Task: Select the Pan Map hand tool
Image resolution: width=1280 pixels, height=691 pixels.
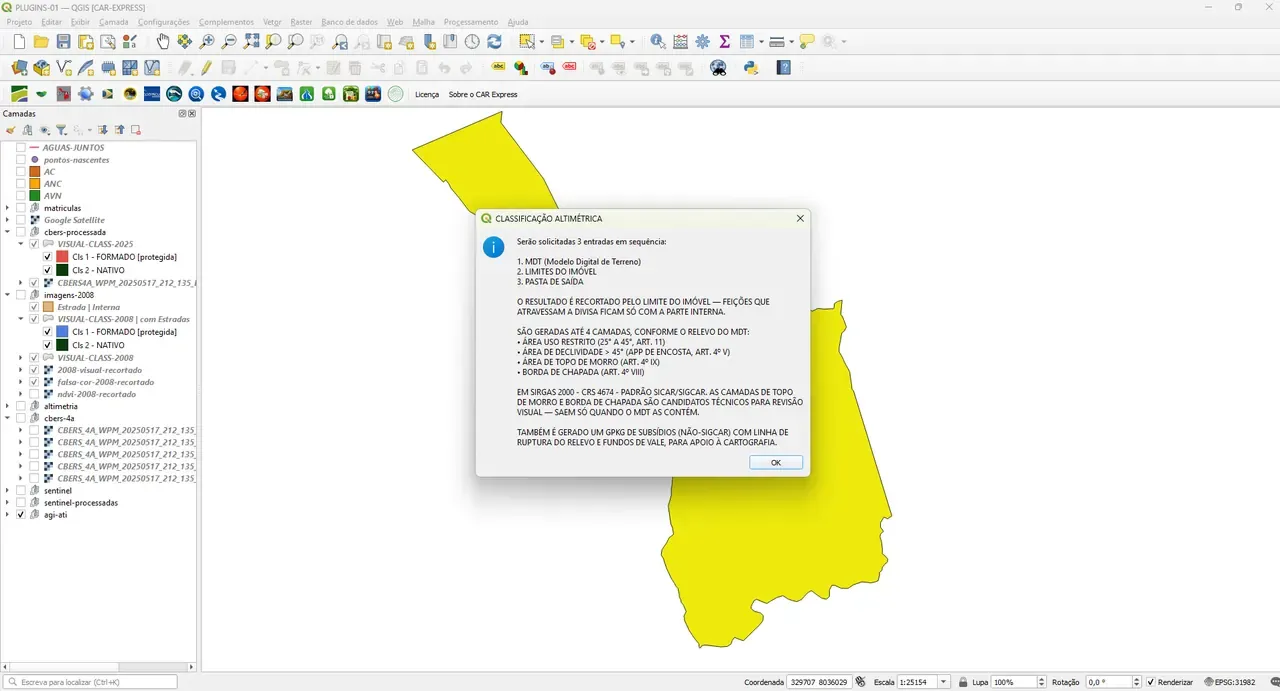Action: [x=163, y=42]
